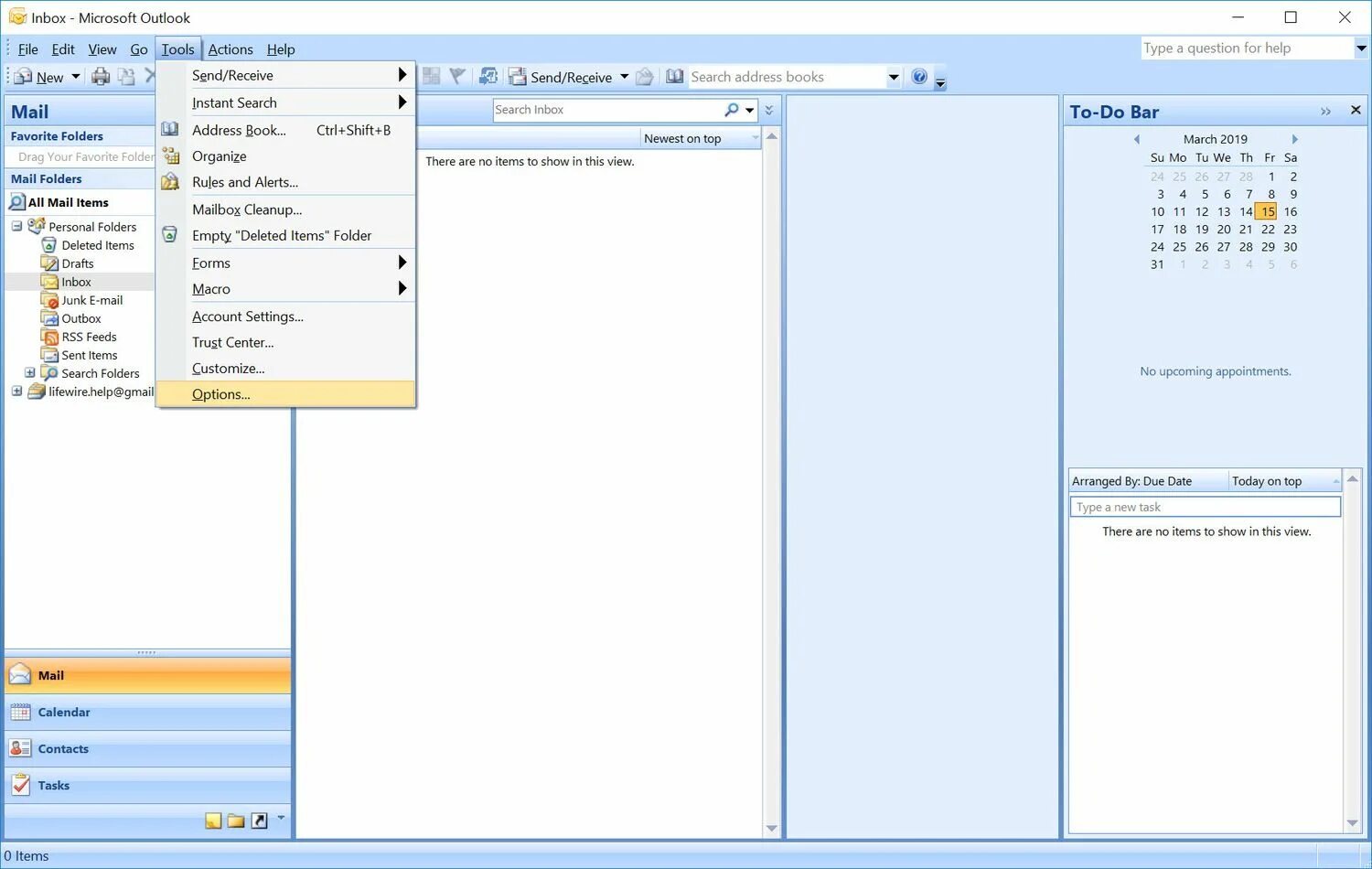Viewport: 1372px width, 869px height.
Task: Open the Send/Receive toolbar dropdown arrow
Action: [625, 77]
